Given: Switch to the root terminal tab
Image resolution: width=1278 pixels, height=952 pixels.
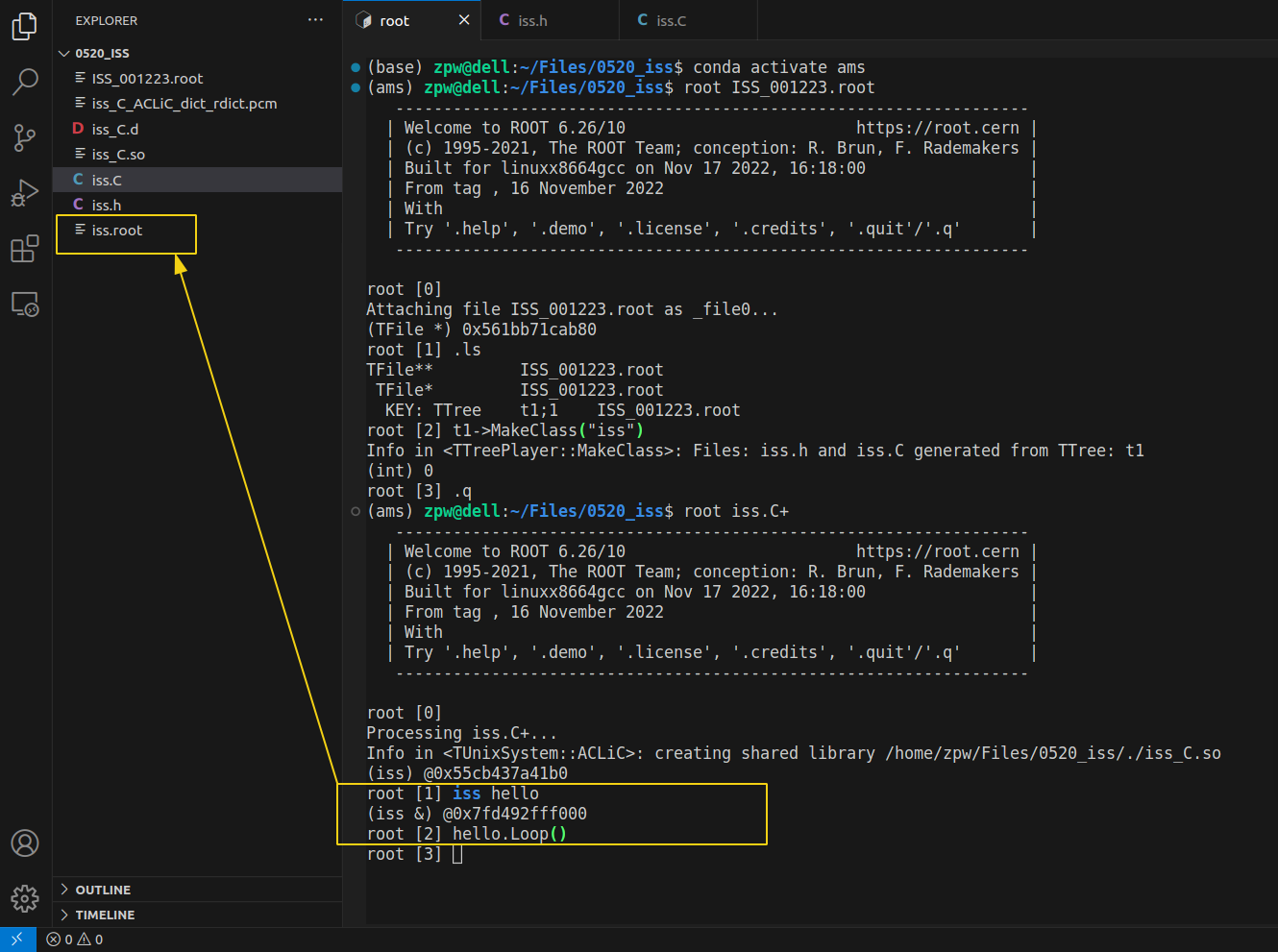Looking at the screenshot, I should click(412, 20).
